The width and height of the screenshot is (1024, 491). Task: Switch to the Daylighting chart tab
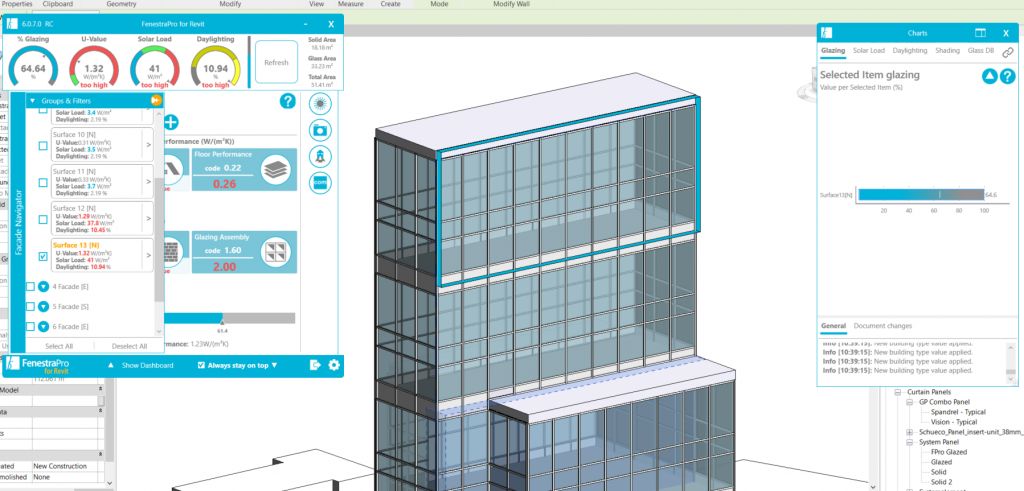click(910, 50)
